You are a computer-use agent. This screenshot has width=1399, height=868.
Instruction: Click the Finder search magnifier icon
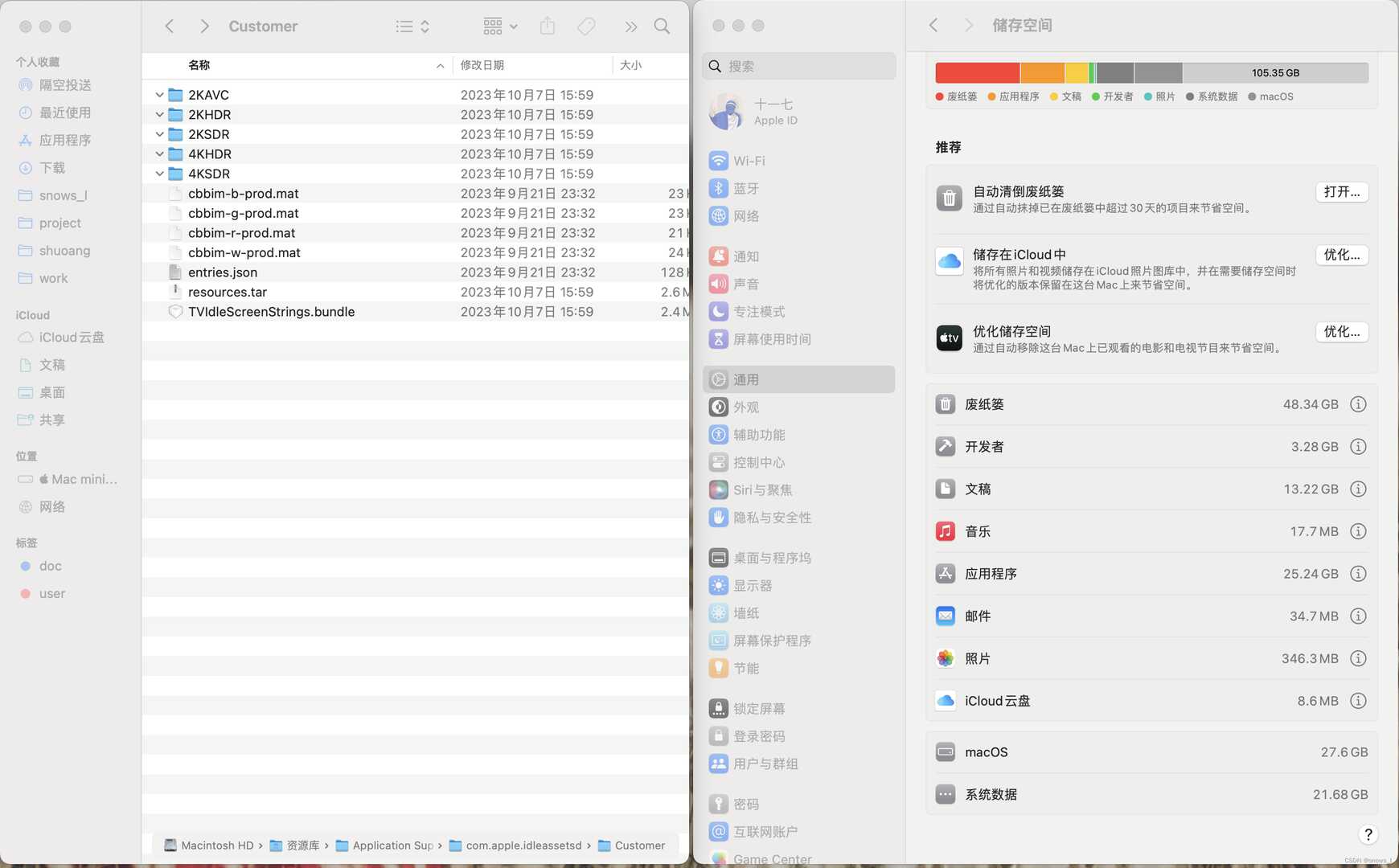662,27
